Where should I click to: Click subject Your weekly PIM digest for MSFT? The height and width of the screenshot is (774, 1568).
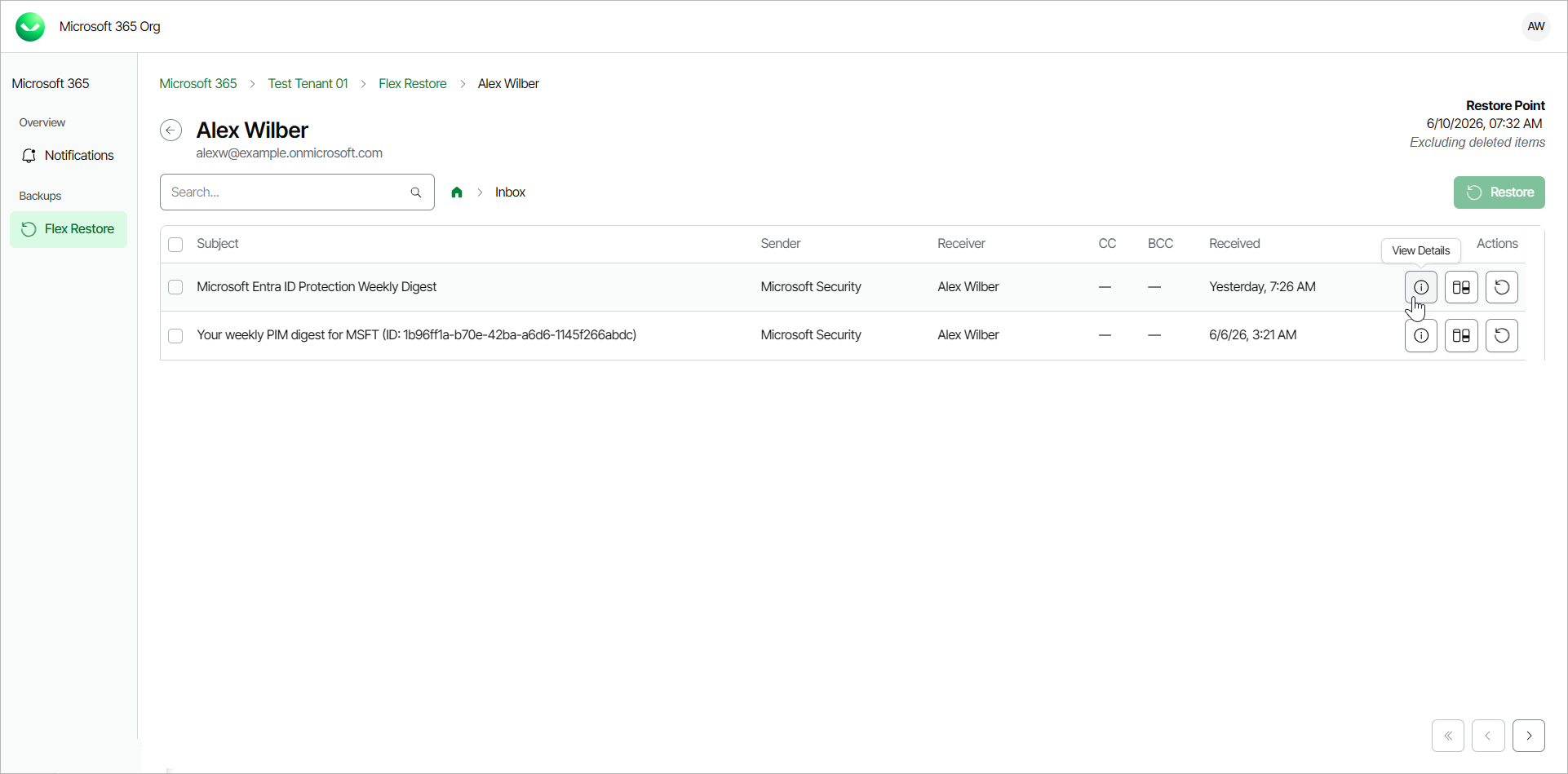(416, 335)
